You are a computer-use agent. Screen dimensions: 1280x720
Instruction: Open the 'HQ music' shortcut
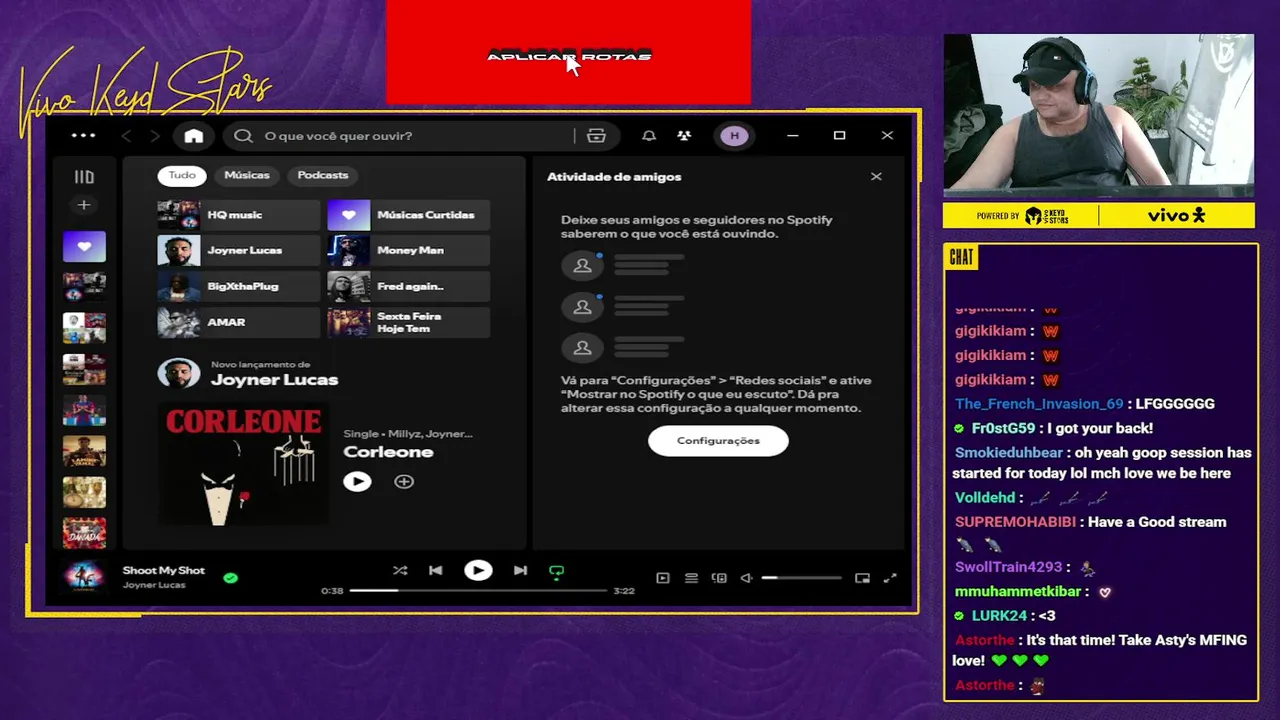pyautogui.click(x=239, y=215)
